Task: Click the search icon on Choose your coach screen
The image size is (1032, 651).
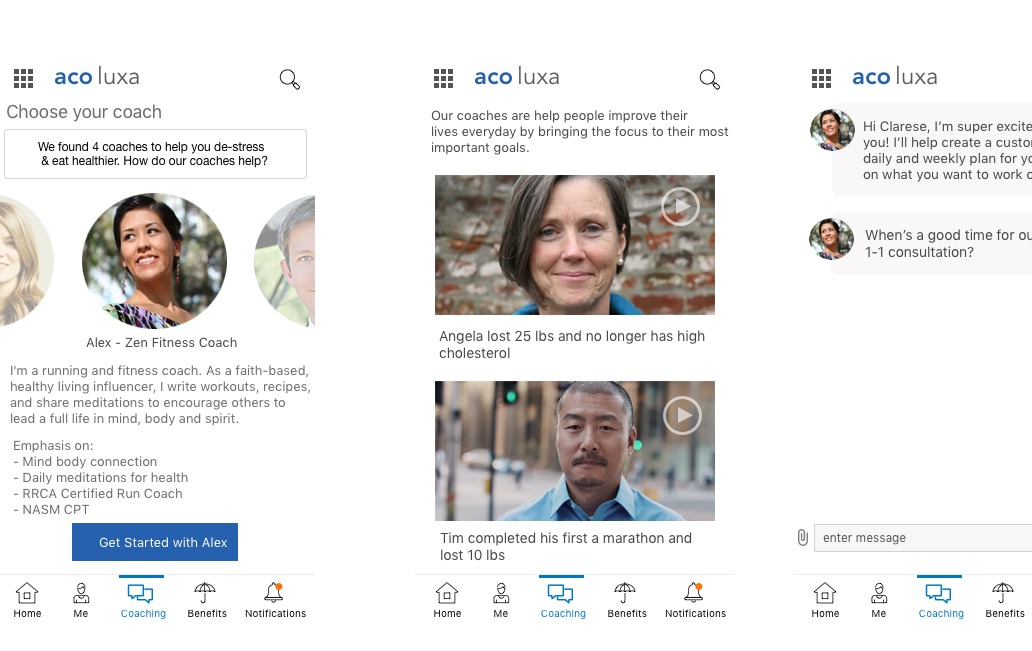Action: [290, 80]
